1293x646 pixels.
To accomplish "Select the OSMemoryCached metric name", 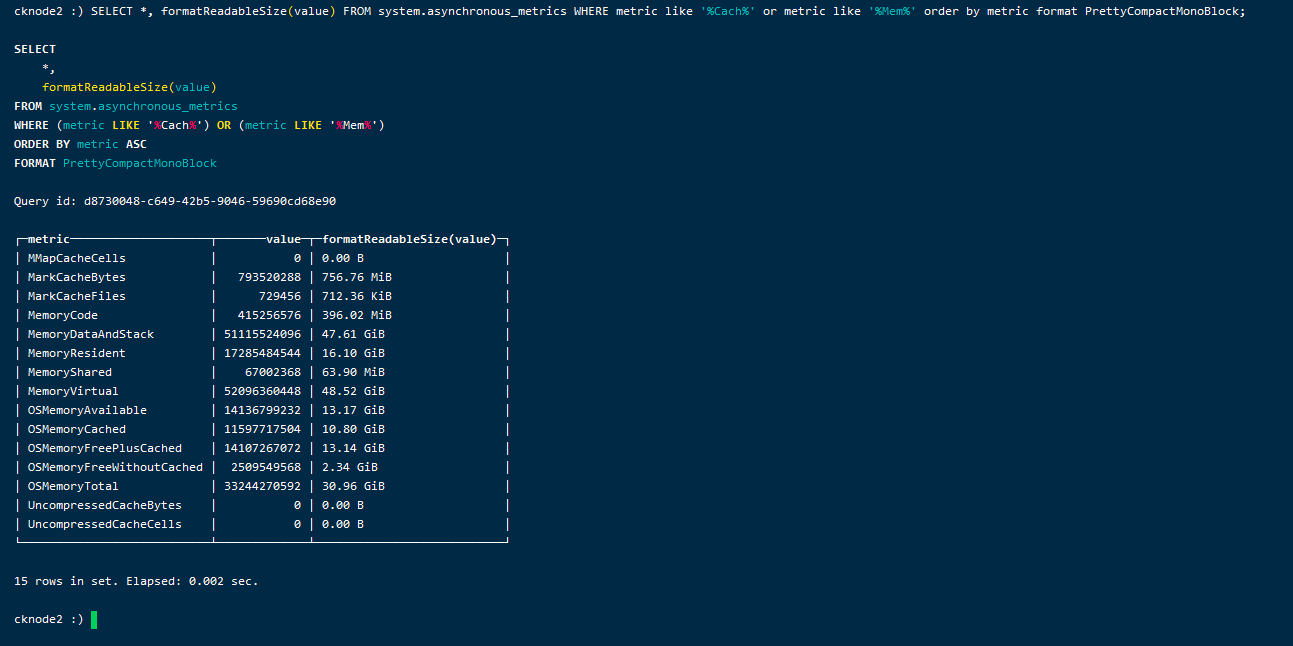I will pos(77,429).
